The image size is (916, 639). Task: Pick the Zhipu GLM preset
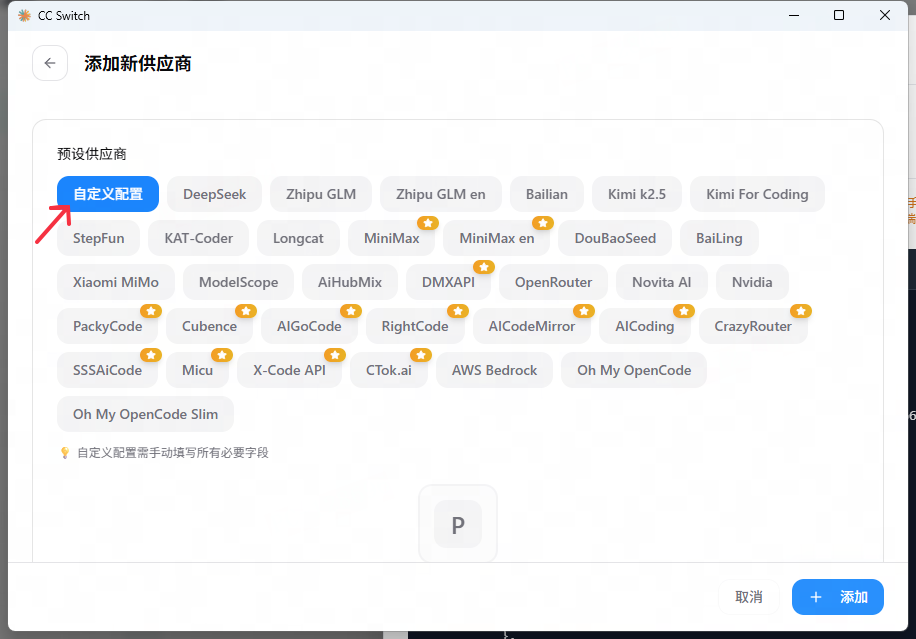click(x=321, y=194)
